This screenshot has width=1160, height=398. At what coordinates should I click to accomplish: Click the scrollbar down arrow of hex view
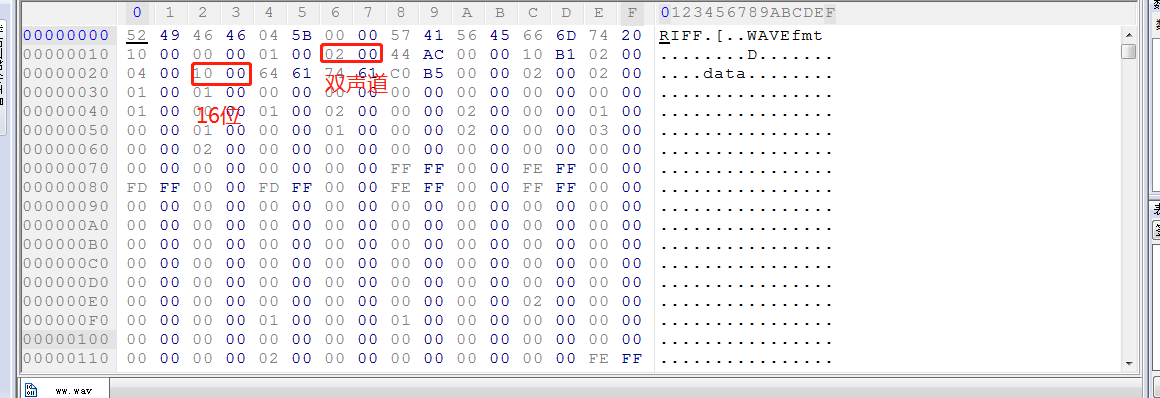[1128, 362]
